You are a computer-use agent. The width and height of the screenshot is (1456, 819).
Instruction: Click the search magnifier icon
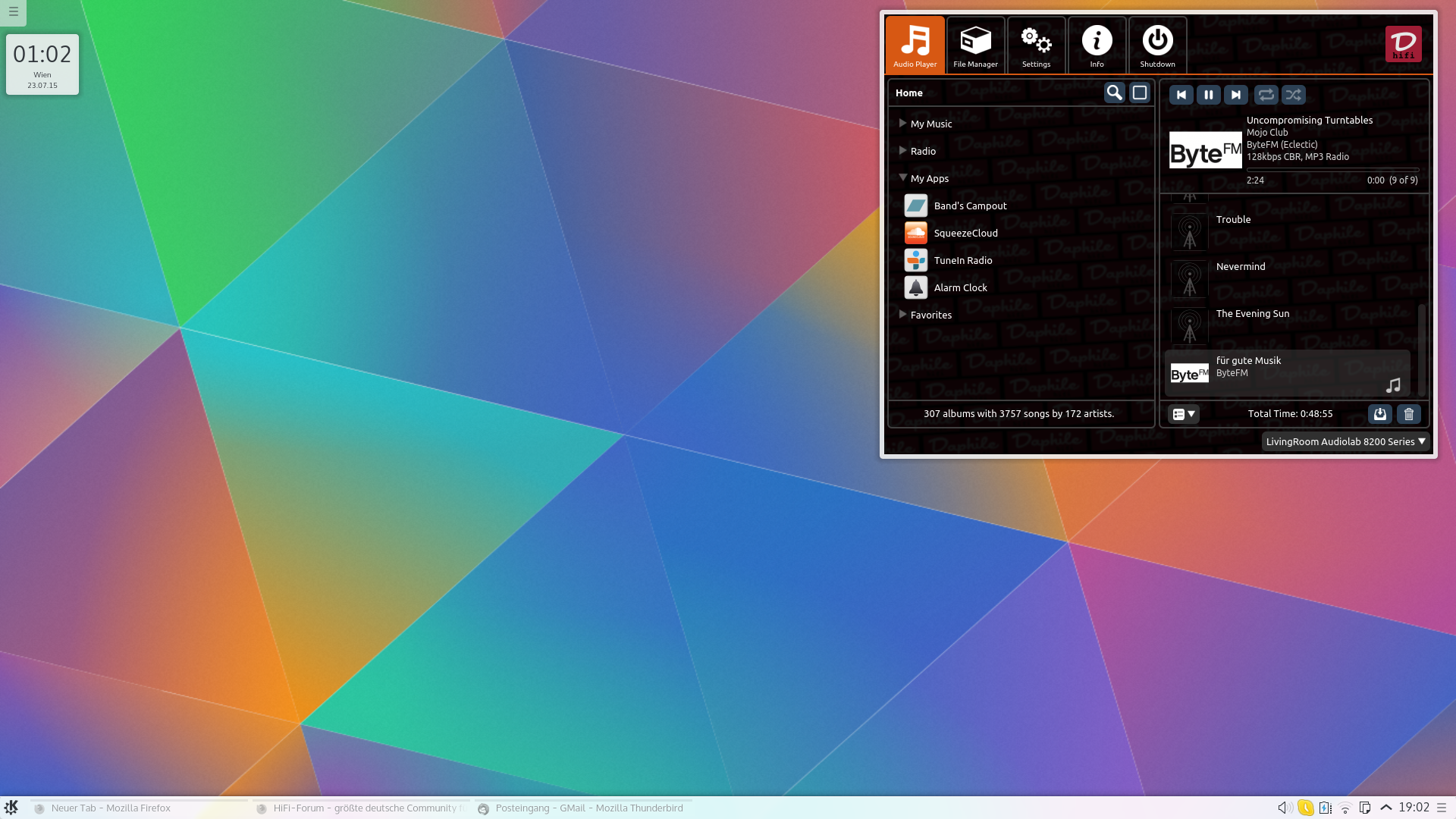[1114, 93]
